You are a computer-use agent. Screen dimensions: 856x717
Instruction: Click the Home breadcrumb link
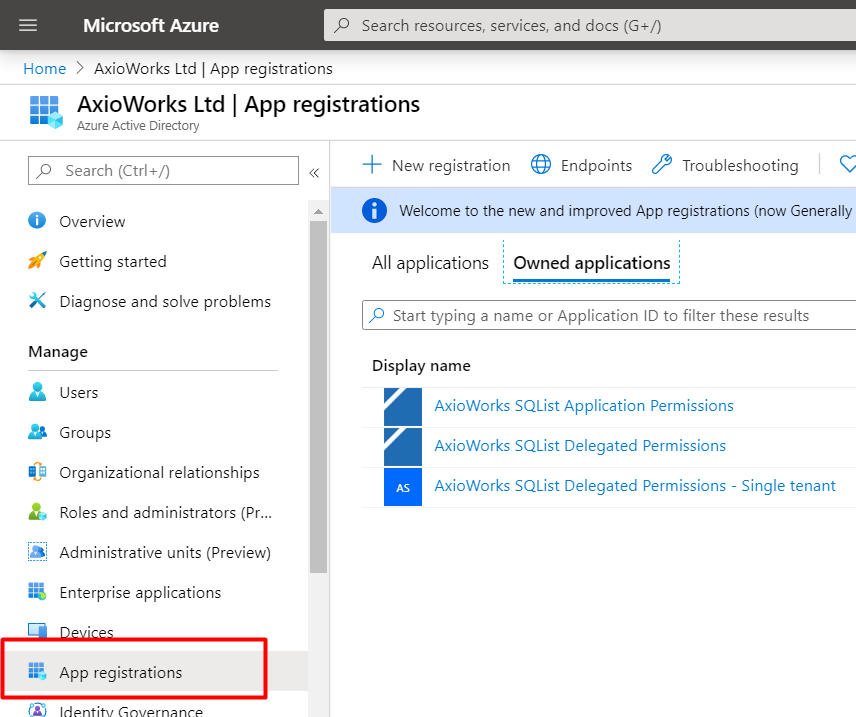[x=45, y=68]
